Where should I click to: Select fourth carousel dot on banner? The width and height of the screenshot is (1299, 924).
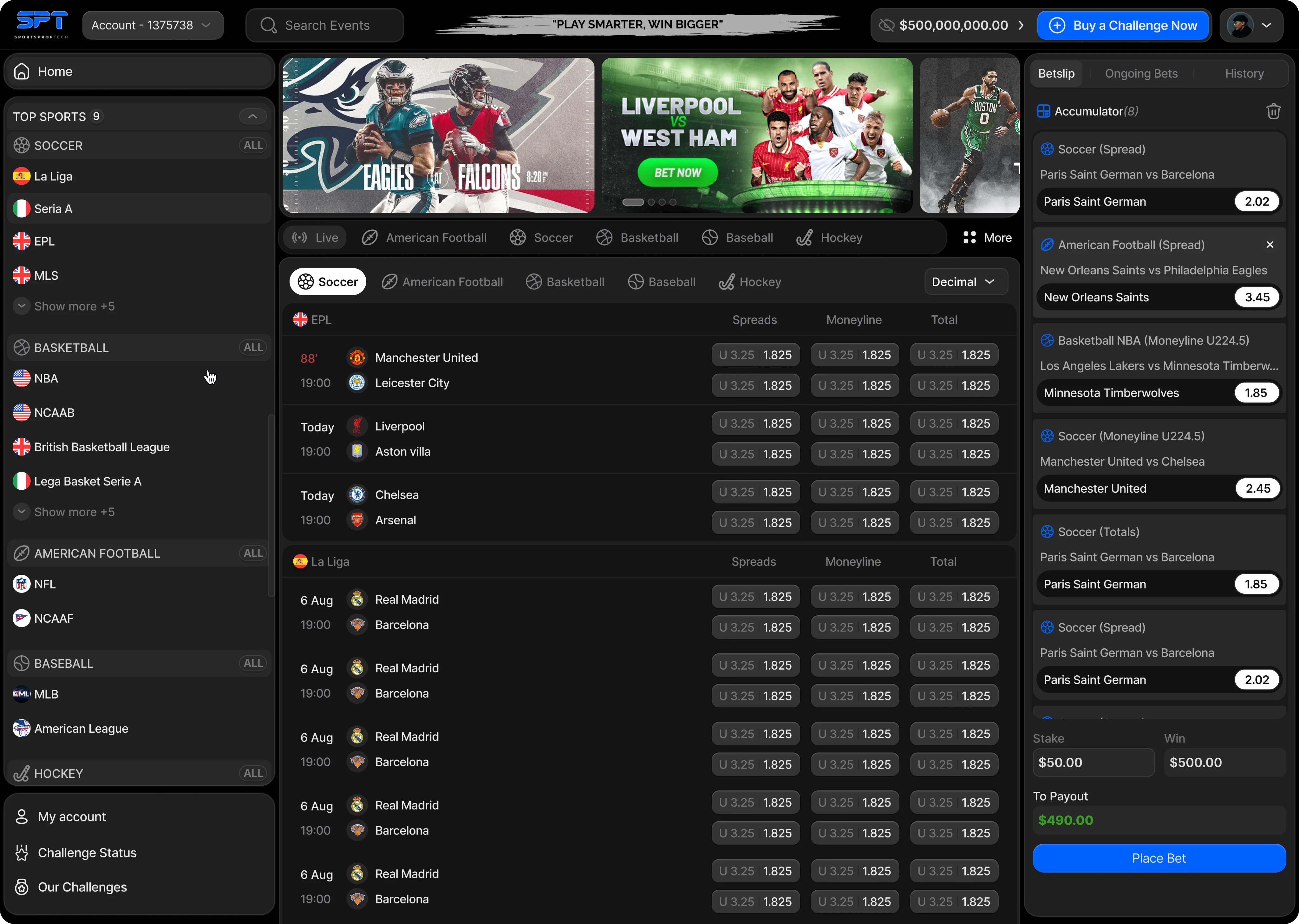[673, 202]
